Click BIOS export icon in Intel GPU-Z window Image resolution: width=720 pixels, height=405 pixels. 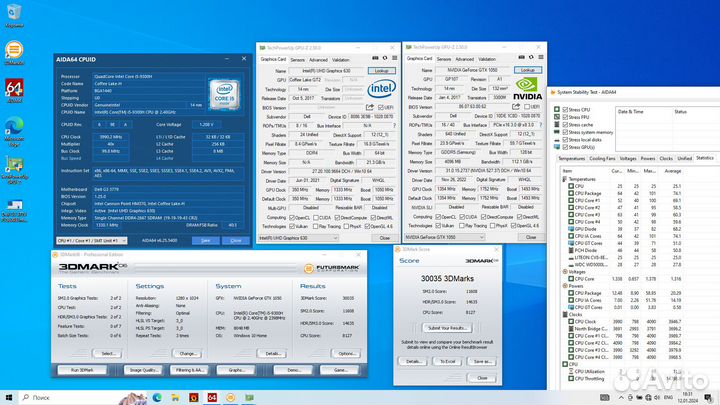pyautogui.click(x=370, y=107)
